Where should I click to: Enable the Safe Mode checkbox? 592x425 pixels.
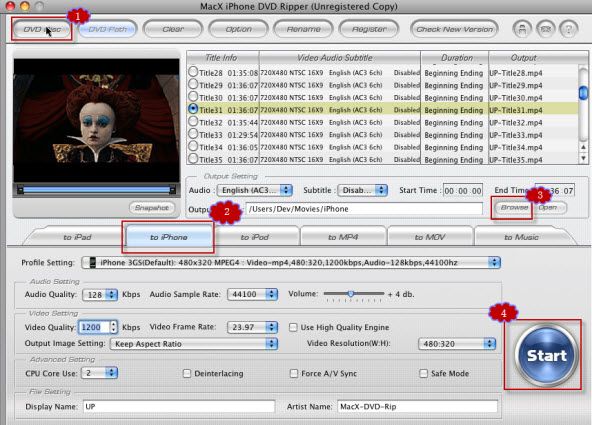(x=423, y=373)
